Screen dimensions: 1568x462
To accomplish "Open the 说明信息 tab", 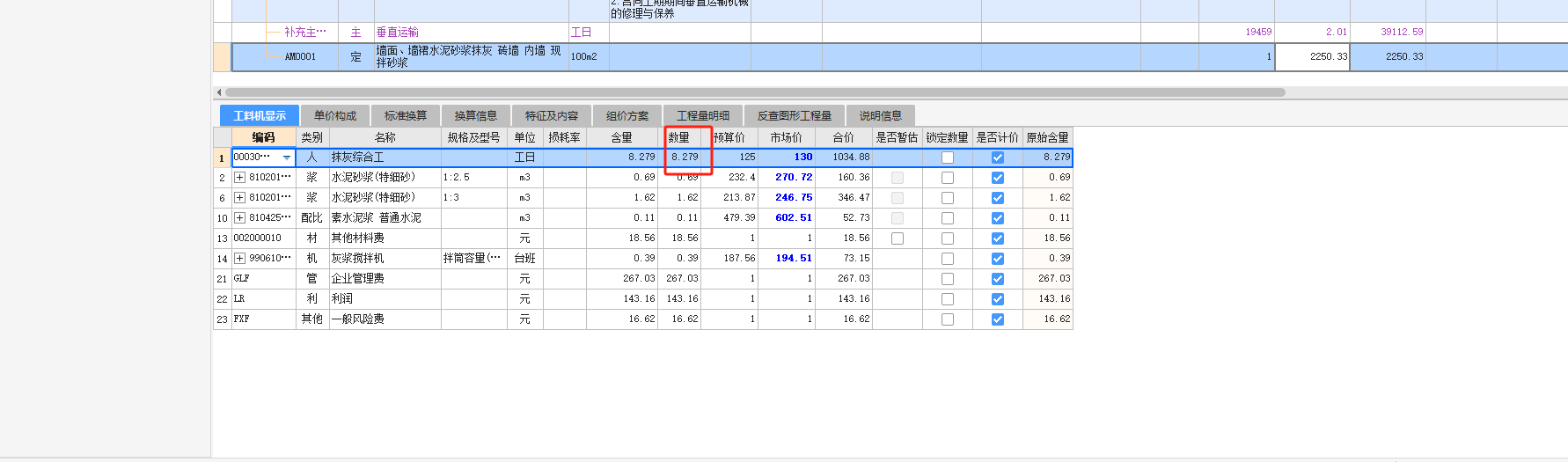I will [x=881, y=116].
